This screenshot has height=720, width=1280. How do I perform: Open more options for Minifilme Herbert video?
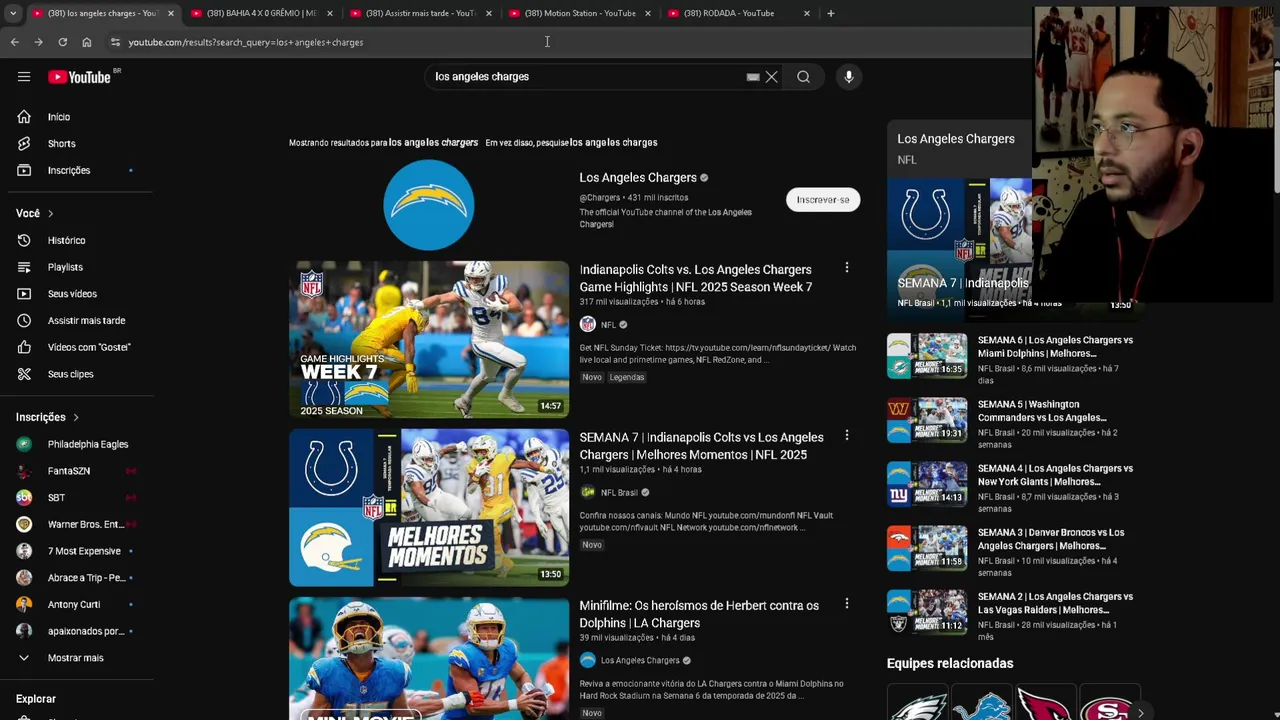click(x=846, y=604)
